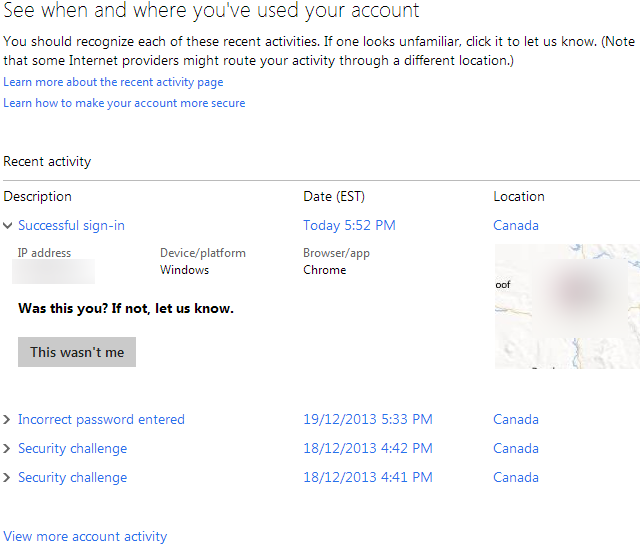This screenshot has height=560, width=640.
Task: Click the Successful sign-in link
Action: coord(71,226)
